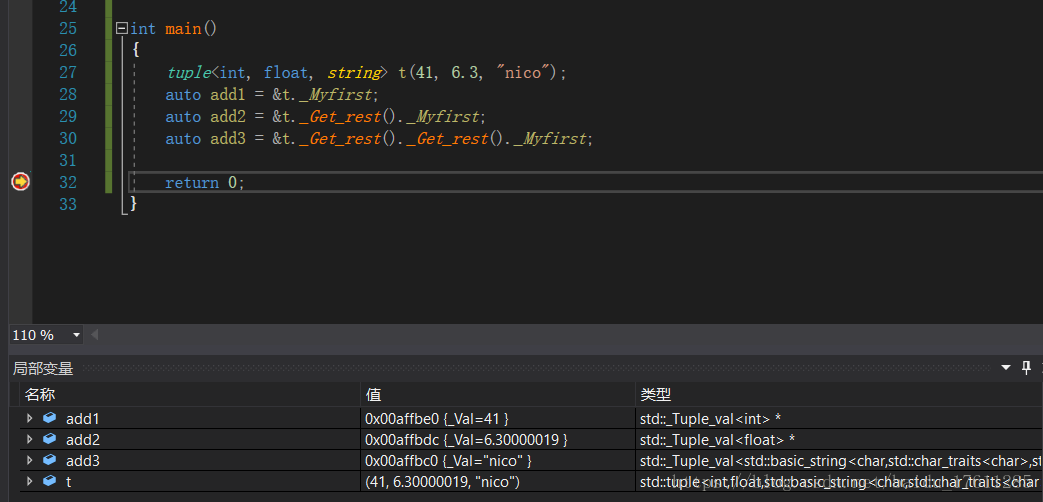Expand the add1 variable row

tap(29, 418)
